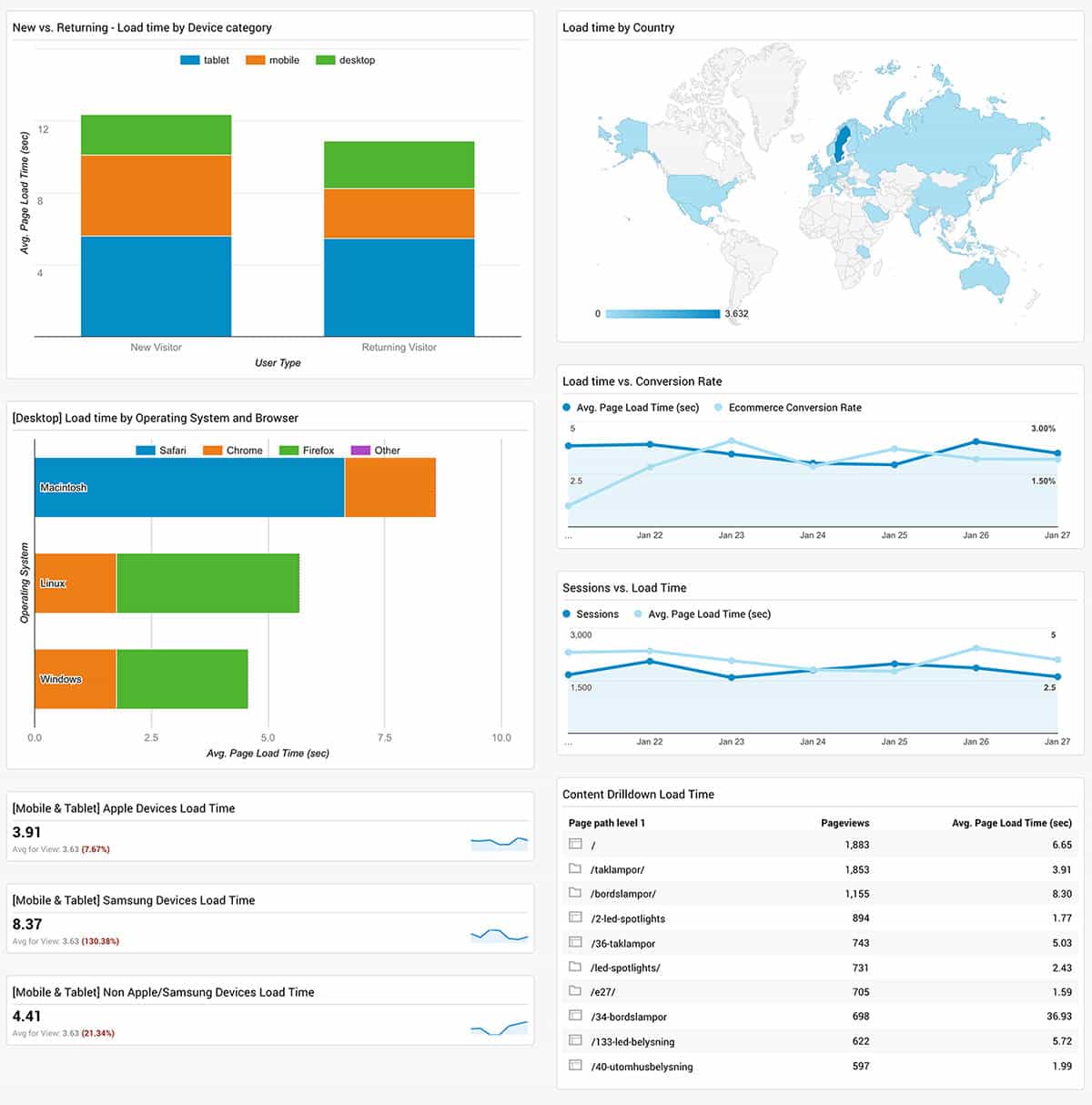Select the Safari legend color swatch
Image resolution: width=1092 pixels, height=1105 pixels.
pyautogui.click(x=146, y=451)
